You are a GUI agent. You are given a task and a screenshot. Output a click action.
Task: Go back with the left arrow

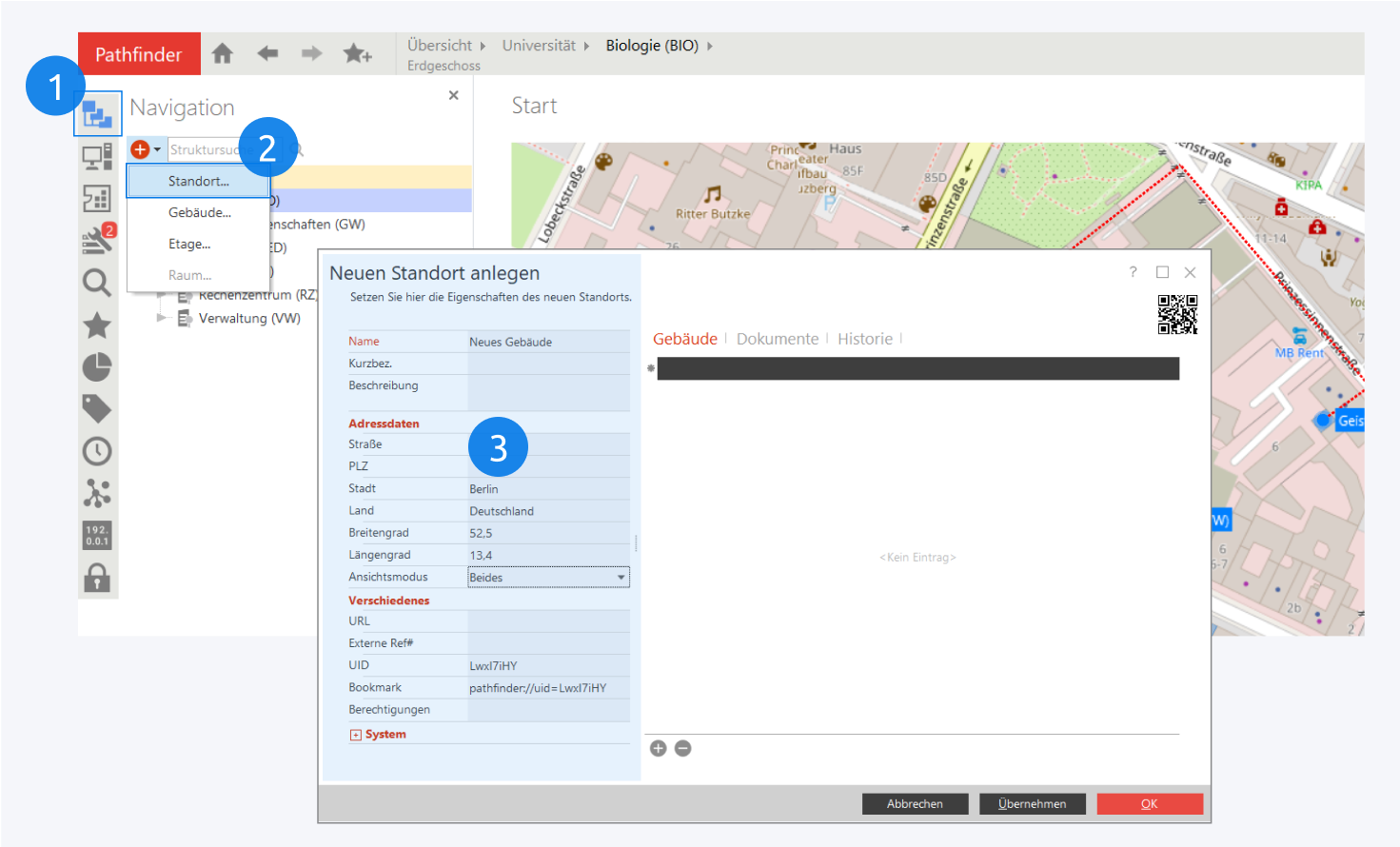click(267, 54)
